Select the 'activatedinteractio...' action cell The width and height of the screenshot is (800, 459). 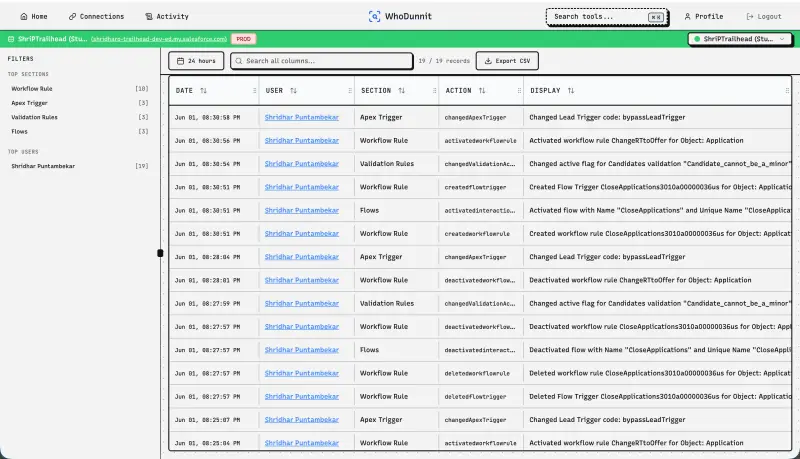coord(481,210)
